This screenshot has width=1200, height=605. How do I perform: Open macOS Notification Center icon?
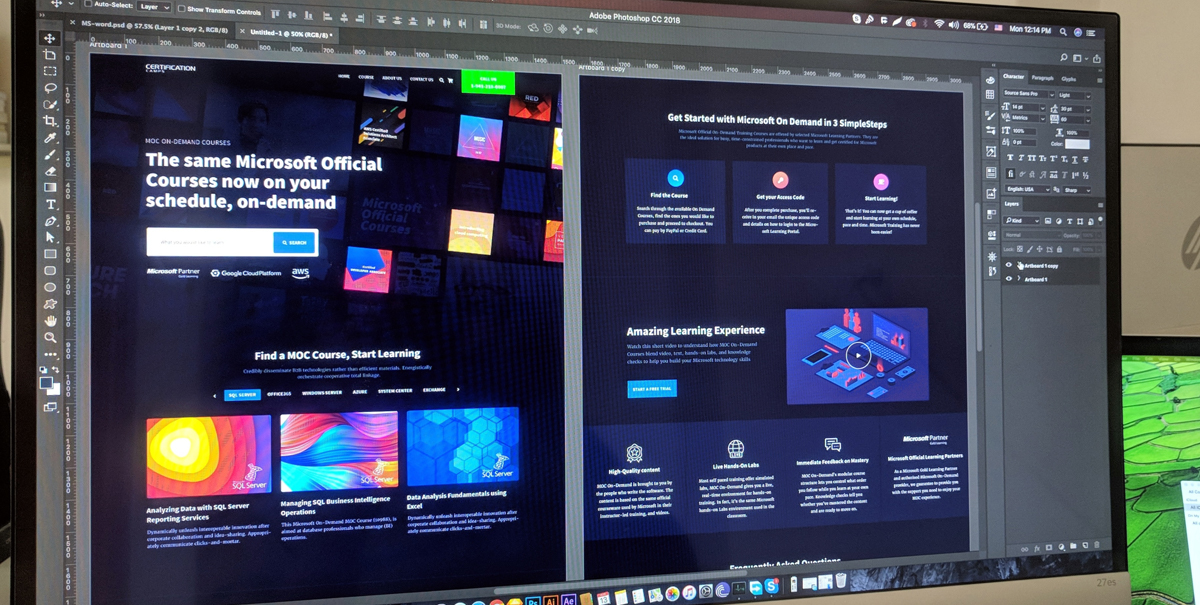tap(1090, 33)
